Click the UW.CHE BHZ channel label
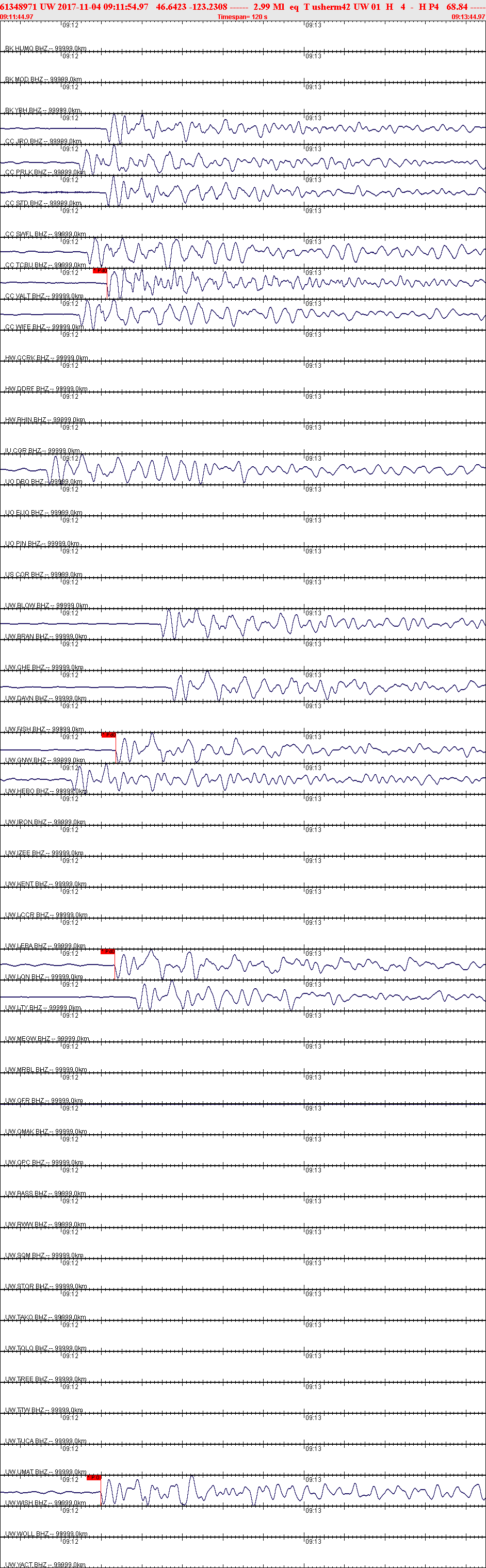The width and height of the screenshot is (486, 1568). [44, 667]
